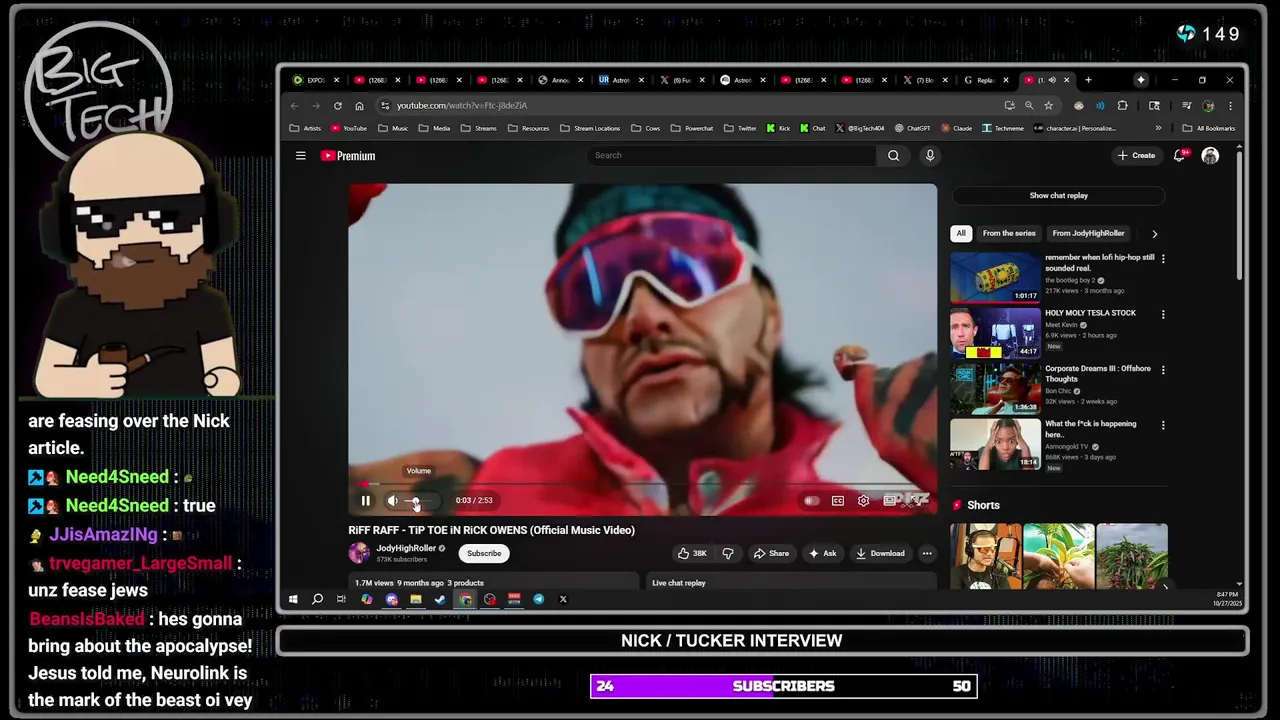
Task: Expand hidden bookmarks with the double chevron
Action: [1158, 128]
